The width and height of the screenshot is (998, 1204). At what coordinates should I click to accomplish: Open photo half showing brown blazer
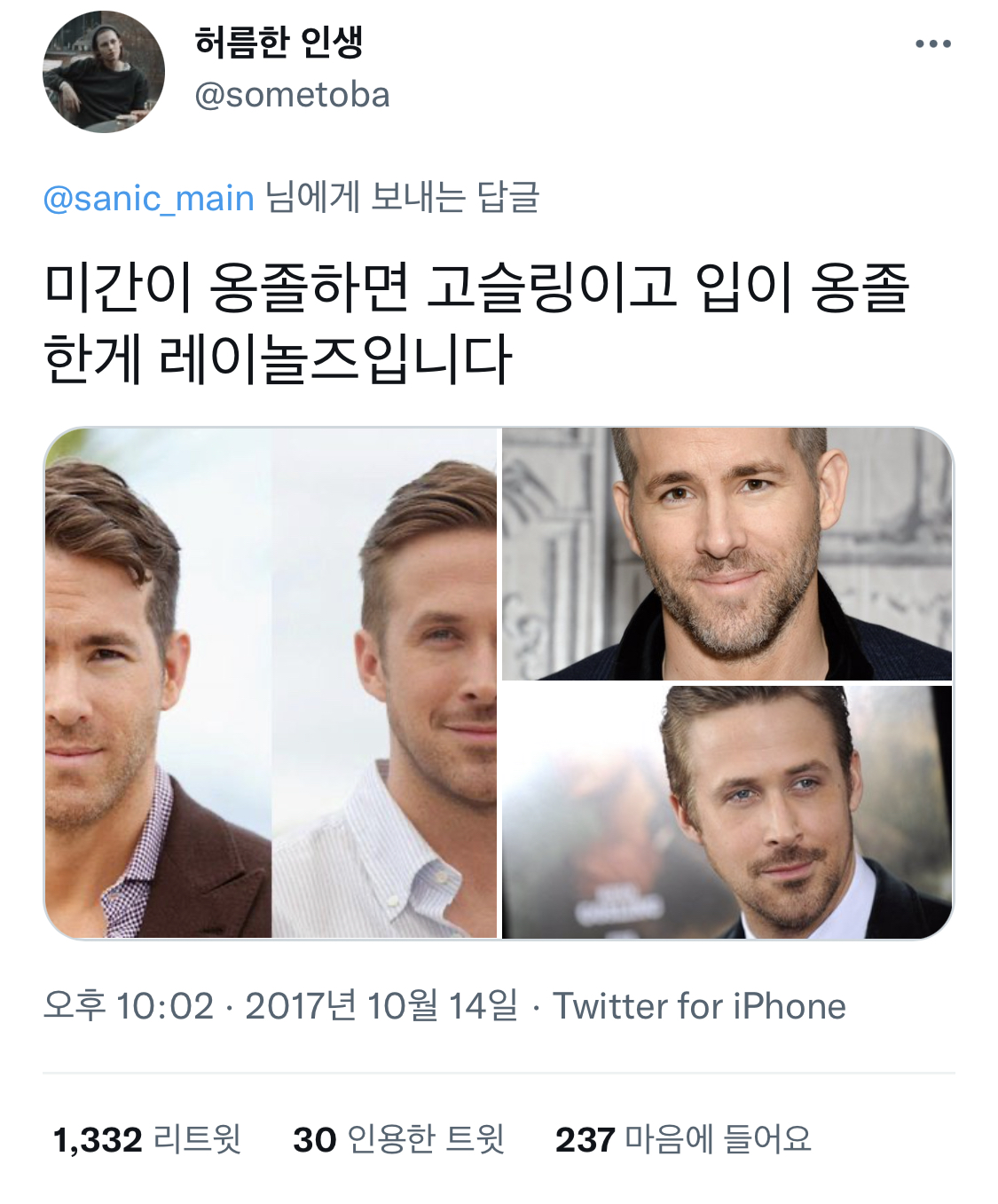coord(158,682)
